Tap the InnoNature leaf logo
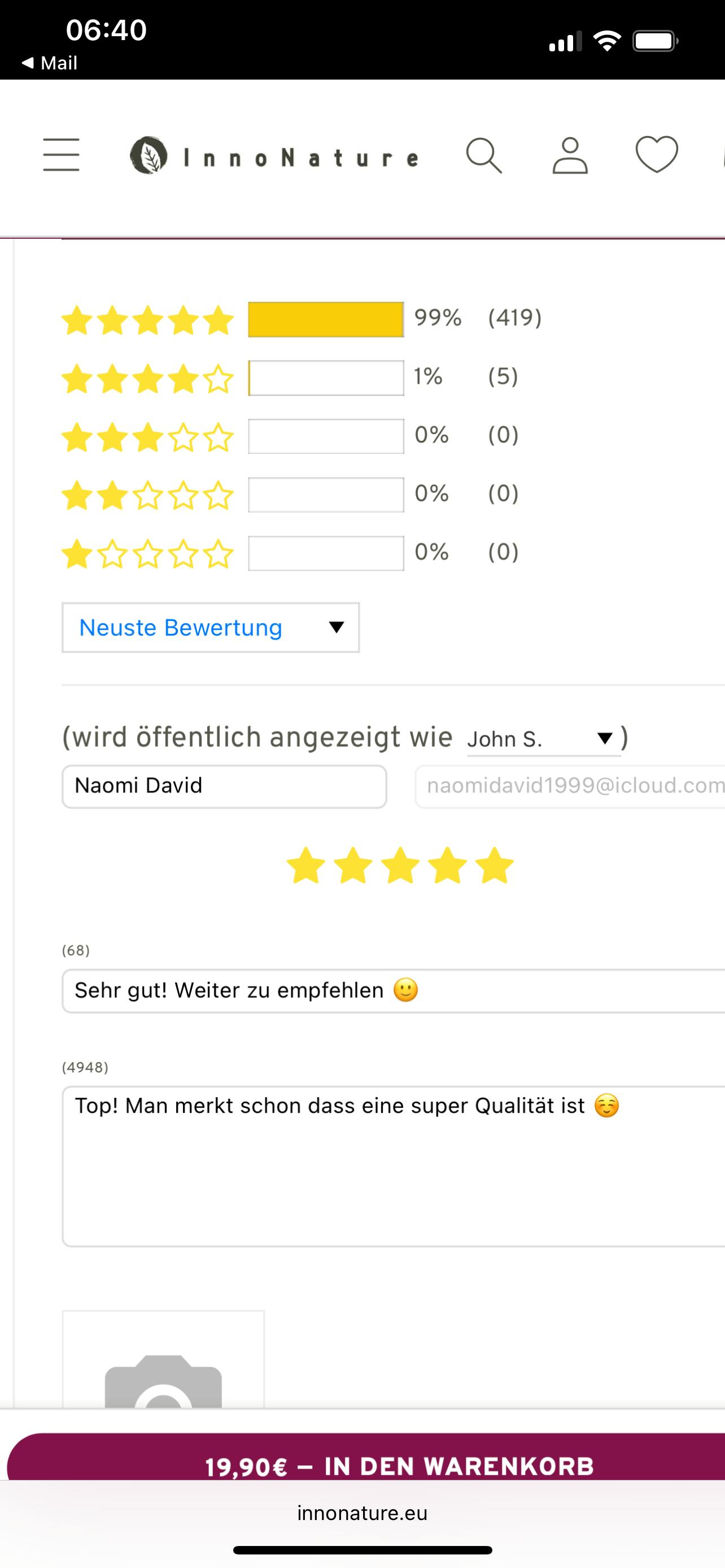Image resolution: width=725 pixels, height=1568 pixels. (149, 155)
